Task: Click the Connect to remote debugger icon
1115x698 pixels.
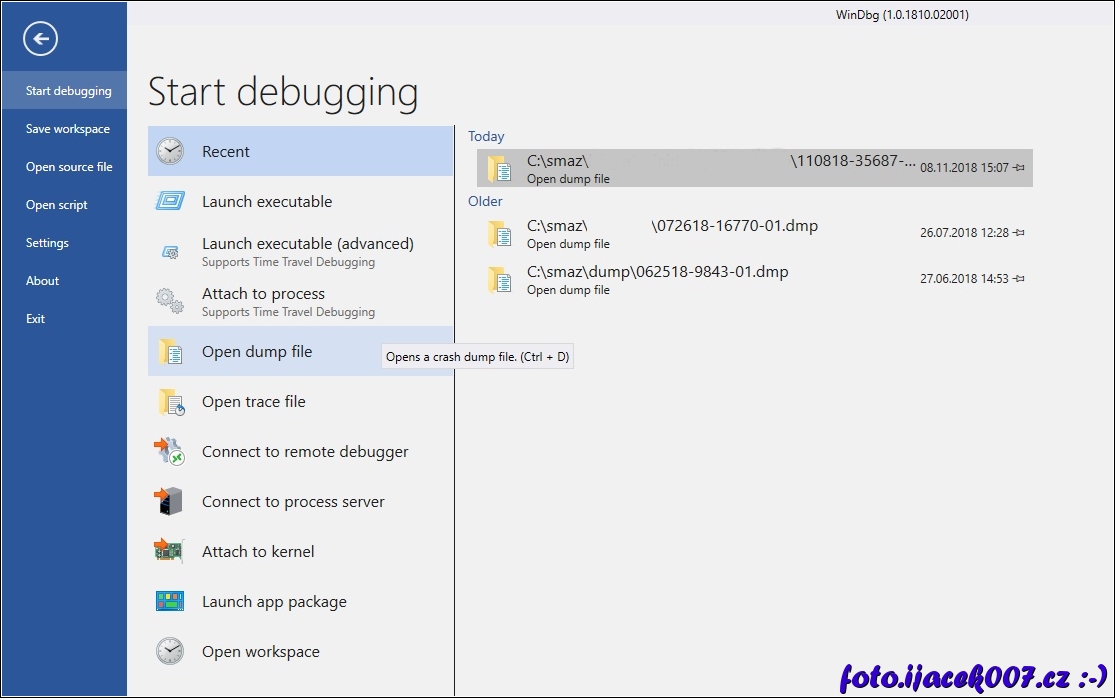Action: 170,452
